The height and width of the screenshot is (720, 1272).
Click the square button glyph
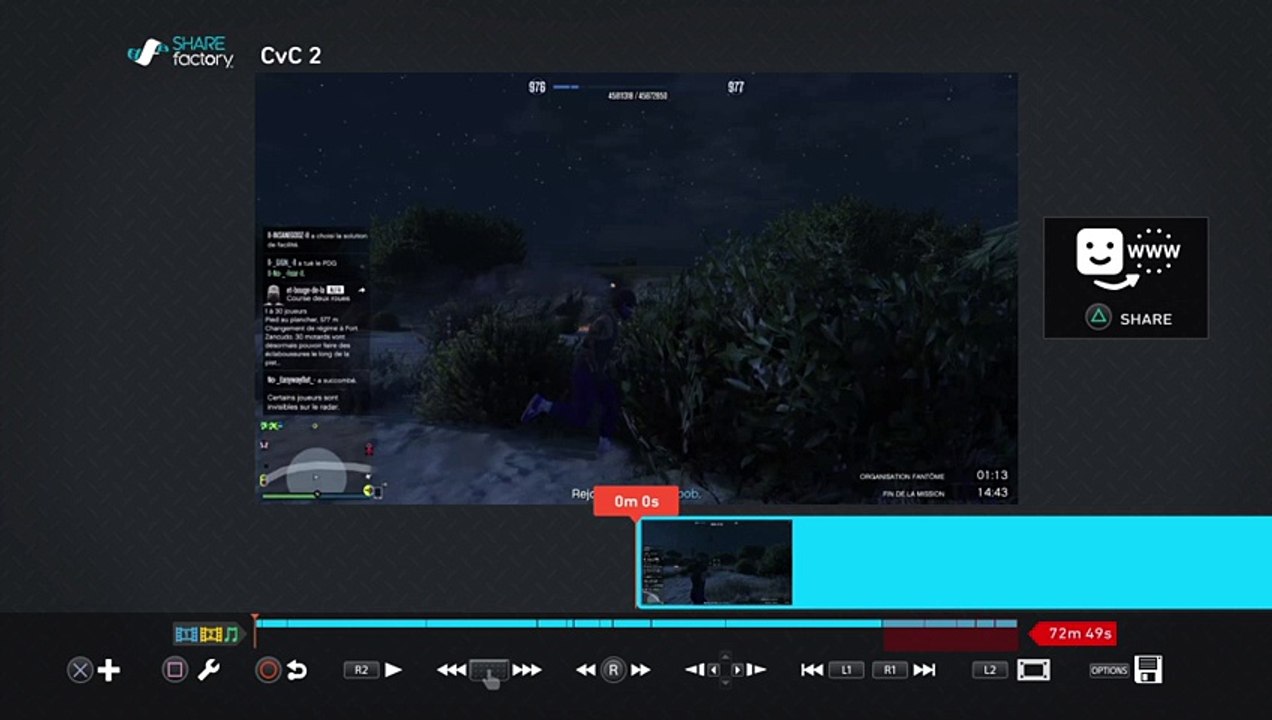(x=175, y=670)
